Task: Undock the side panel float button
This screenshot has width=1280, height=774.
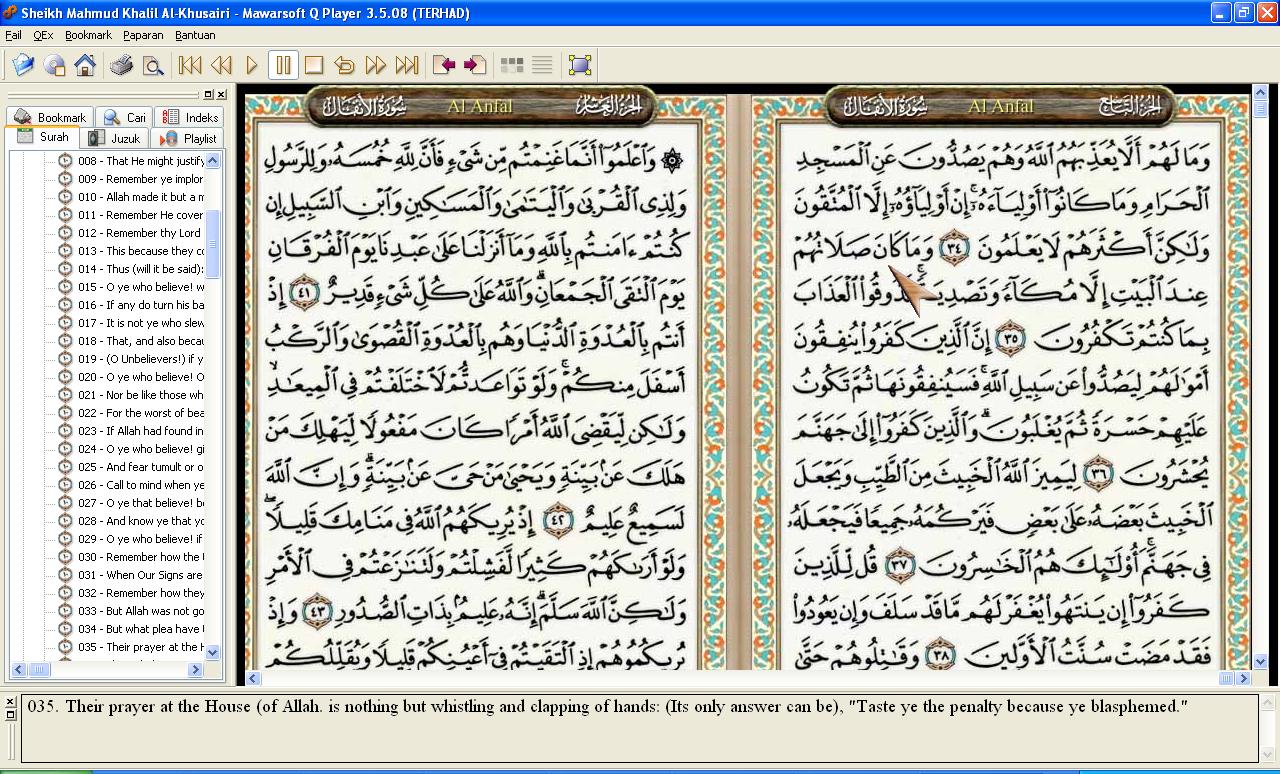Action: click(x=208, y=95)
